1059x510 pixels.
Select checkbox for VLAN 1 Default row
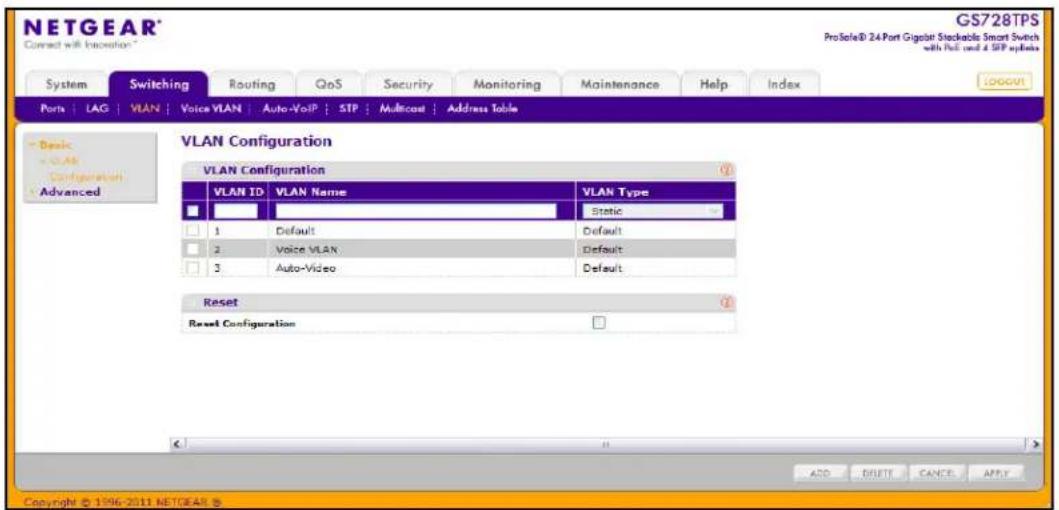pos(193,231)
